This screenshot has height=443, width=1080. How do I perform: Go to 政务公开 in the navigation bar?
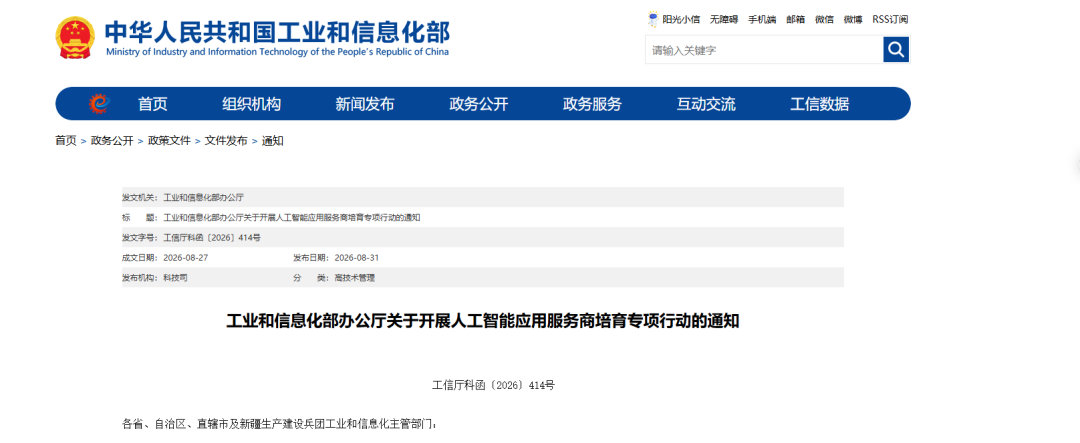coord(479,104)
